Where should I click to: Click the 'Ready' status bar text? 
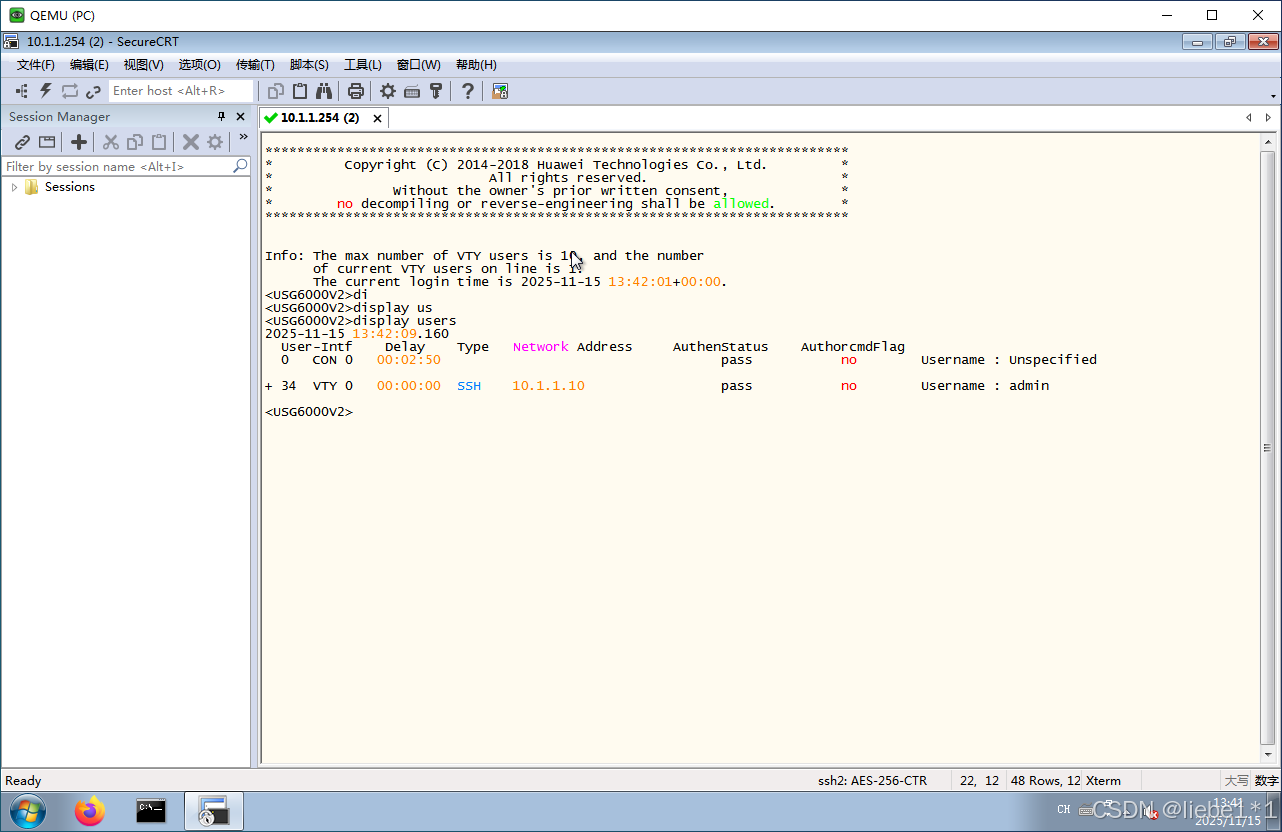click(x=24, y=781)
